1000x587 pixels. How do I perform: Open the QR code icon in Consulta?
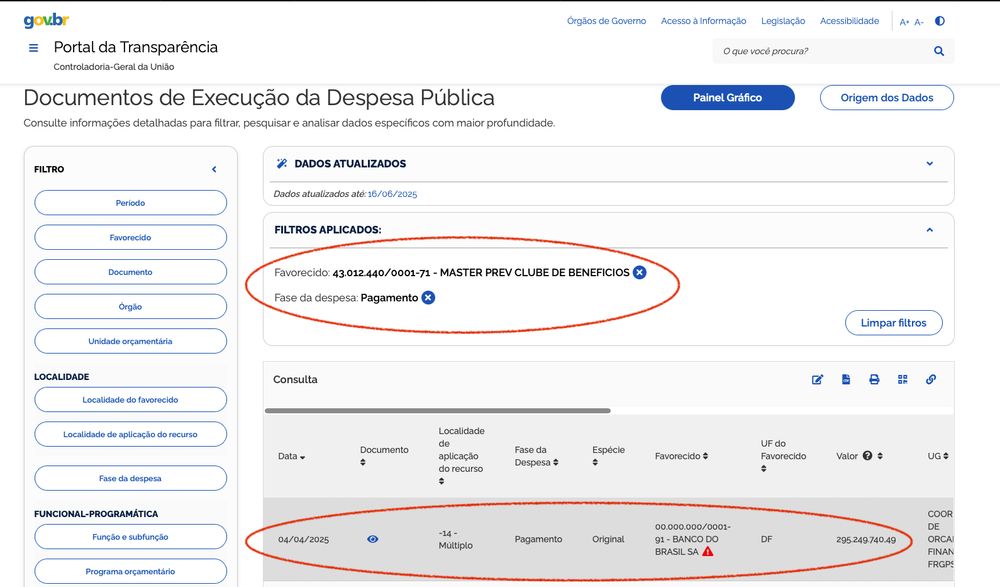point(902,380)
